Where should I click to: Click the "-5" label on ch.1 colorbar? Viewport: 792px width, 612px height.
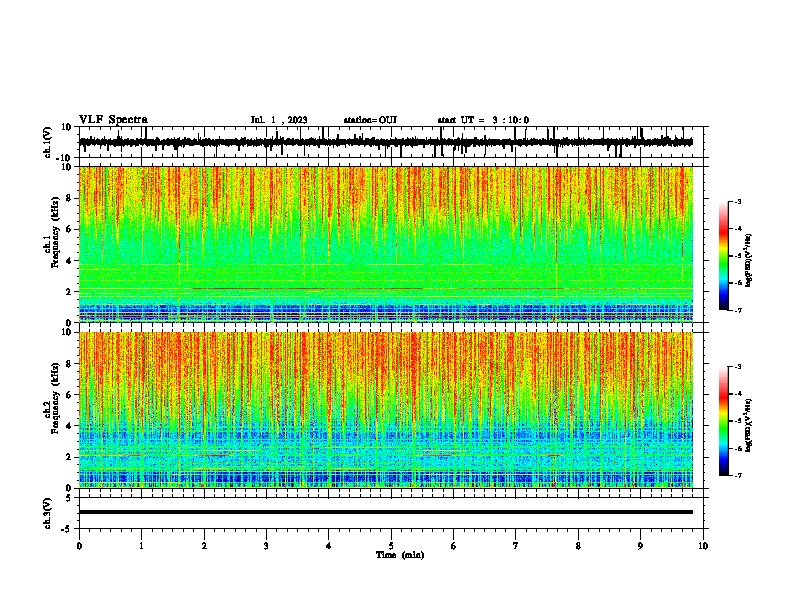[x=738, y=256]
